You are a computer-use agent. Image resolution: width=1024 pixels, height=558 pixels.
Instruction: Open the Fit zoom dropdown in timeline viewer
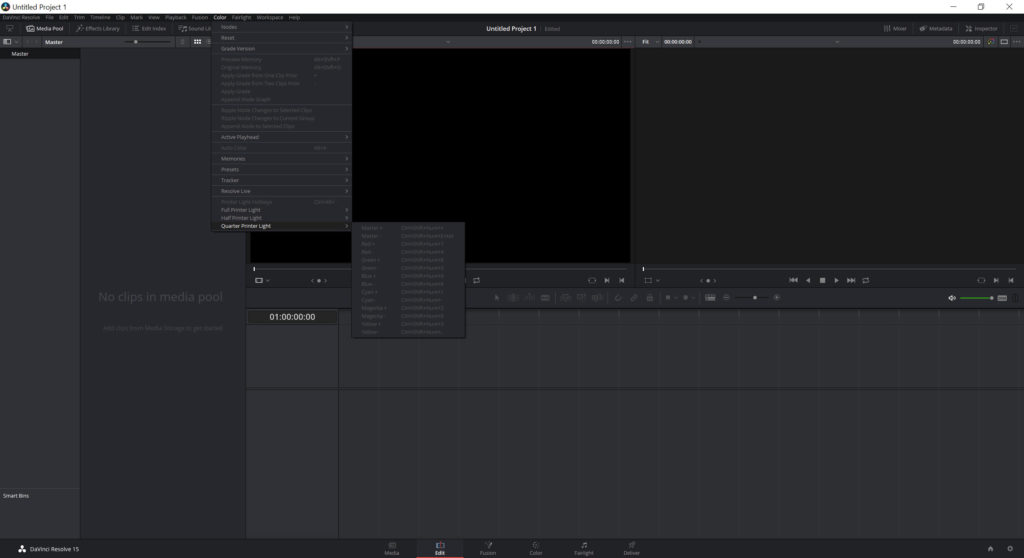point(649,42)
